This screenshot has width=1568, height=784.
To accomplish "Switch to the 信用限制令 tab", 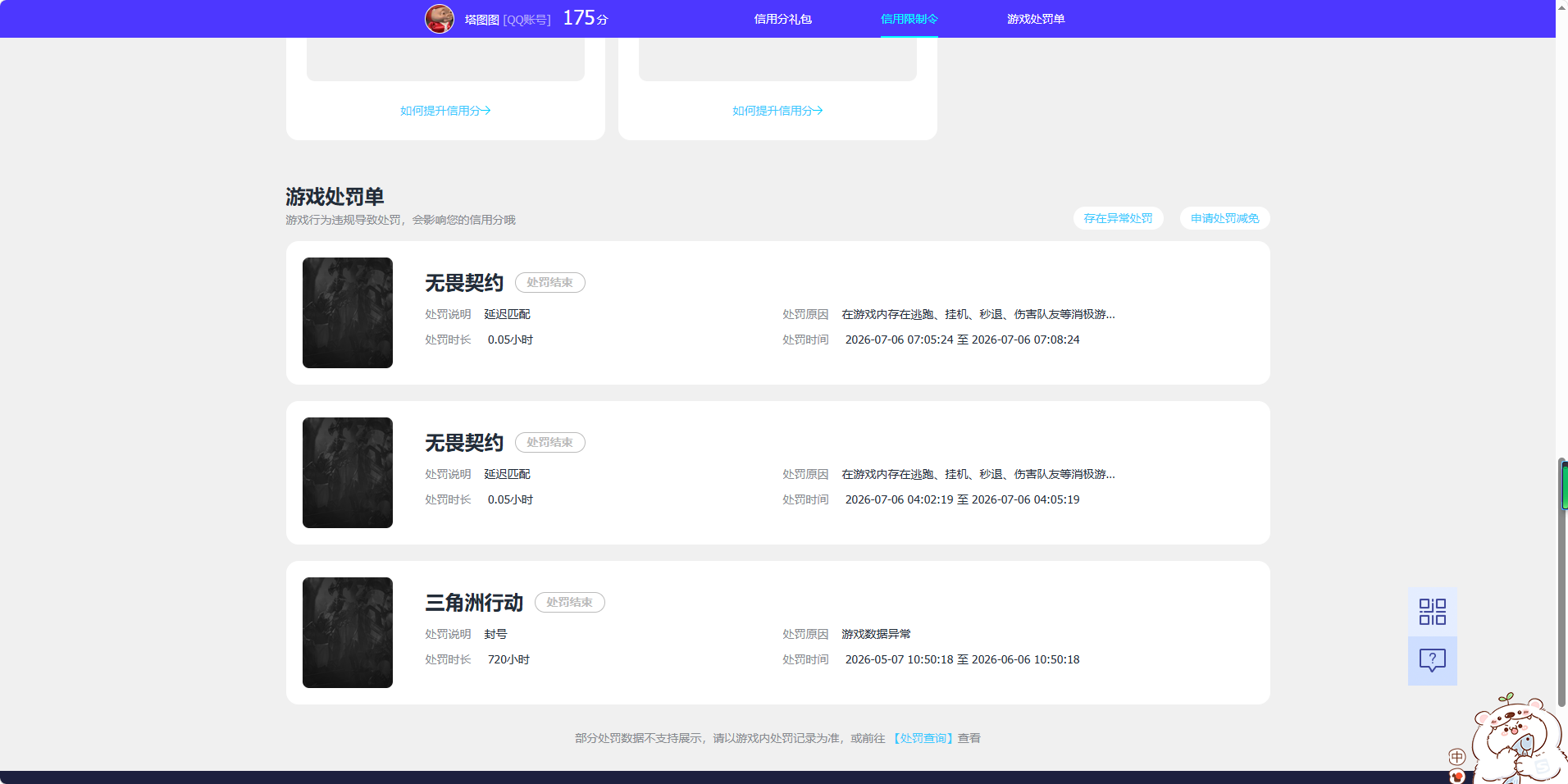I will click(909, 19).
